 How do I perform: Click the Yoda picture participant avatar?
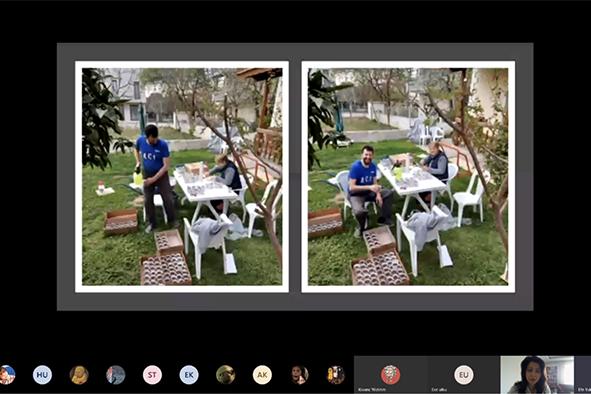pos(225,375)
